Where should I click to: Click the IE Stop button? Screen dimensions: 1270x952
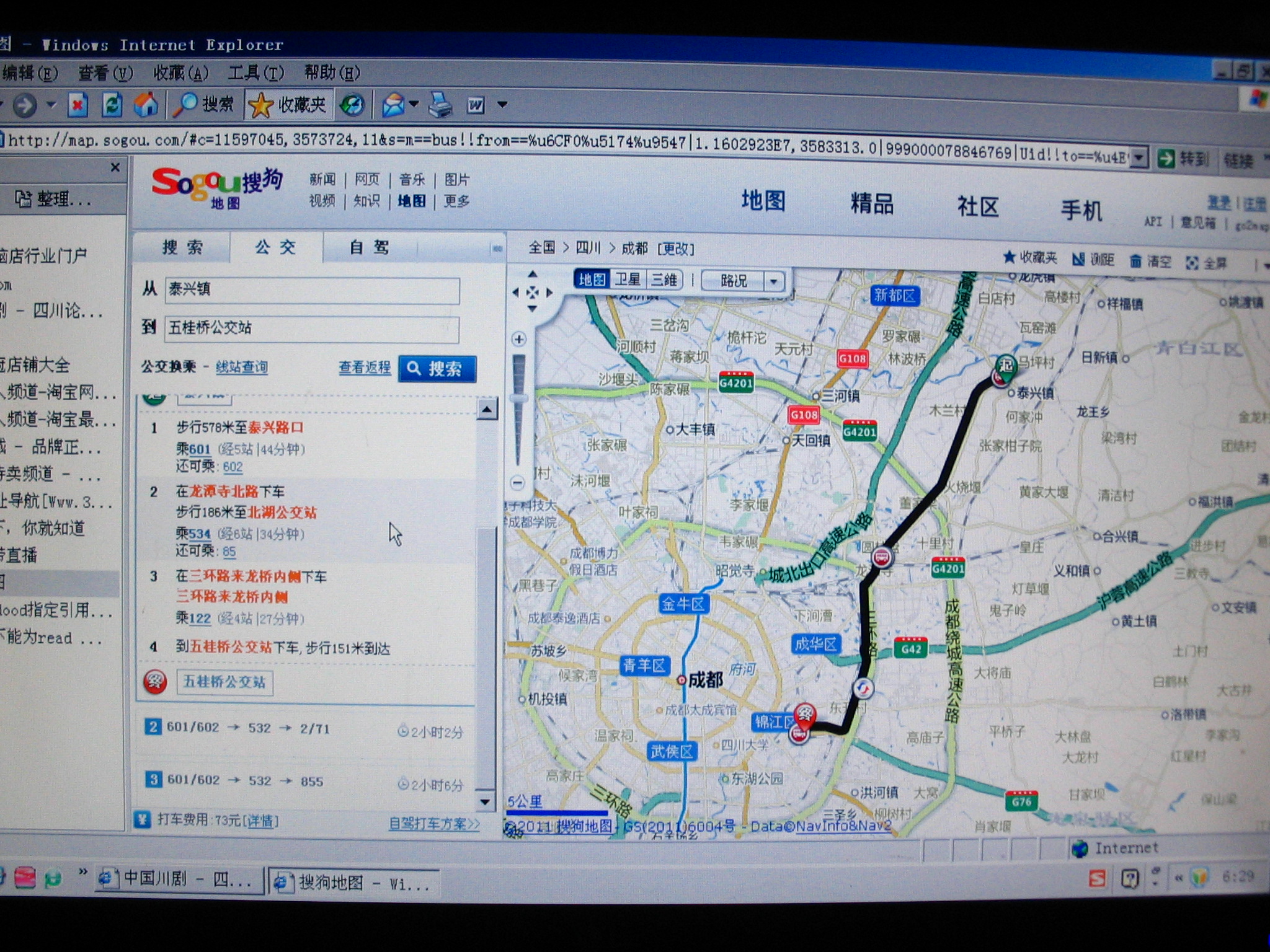click(78, 105)
